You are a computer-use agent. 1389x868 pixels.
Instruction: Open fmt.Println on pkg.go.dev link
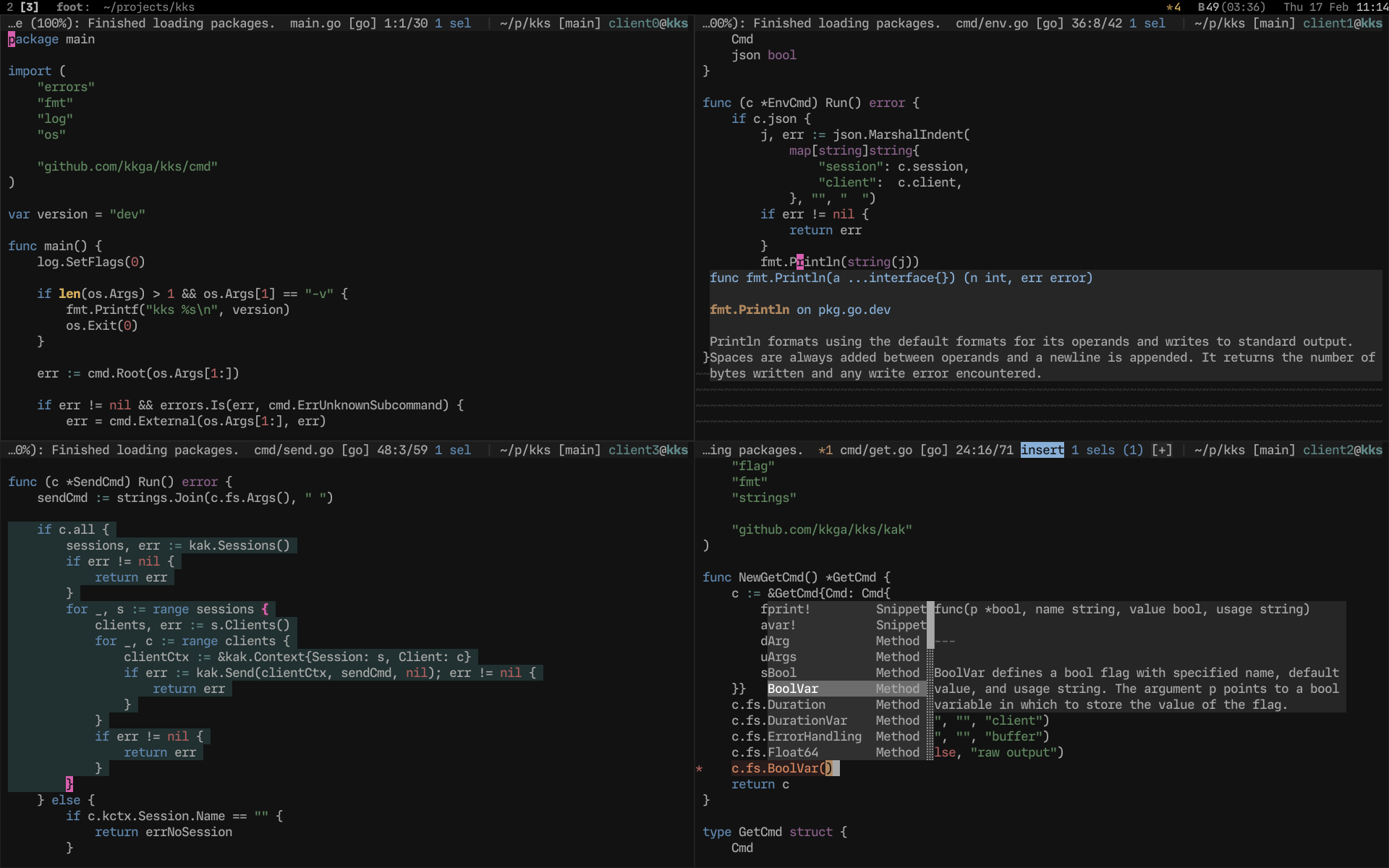click(x=799, y=310)
